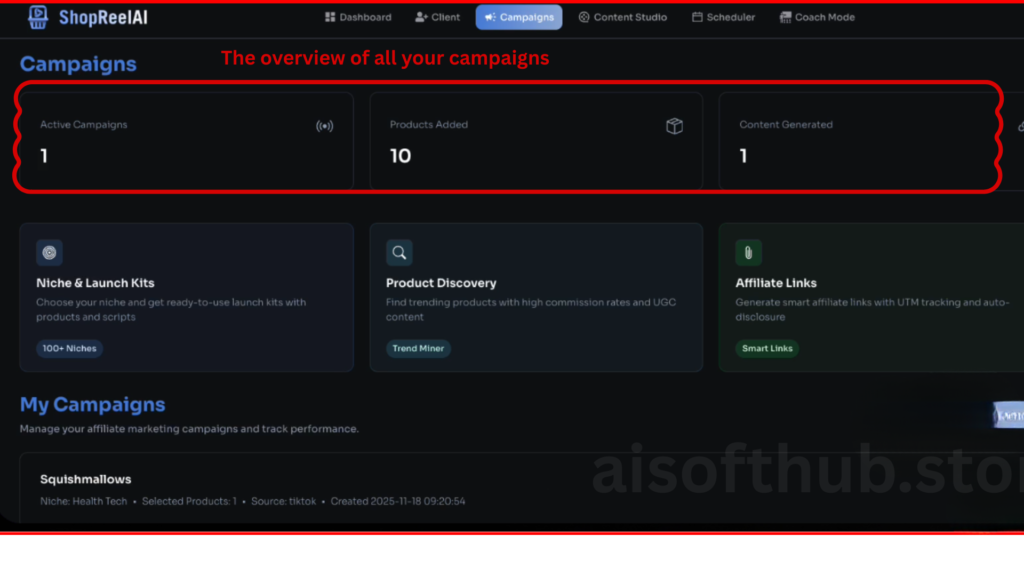Click the Scheduler calendar icon
The width and height of the screenshot is (1024, 576).
coord(697,17)
